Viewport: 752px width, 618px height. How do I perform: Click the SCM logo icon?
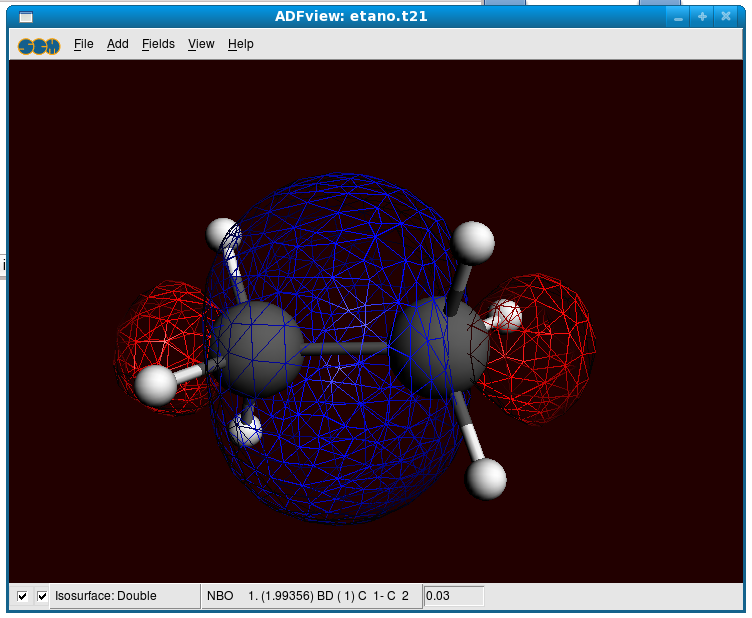[x=39, y=44]
